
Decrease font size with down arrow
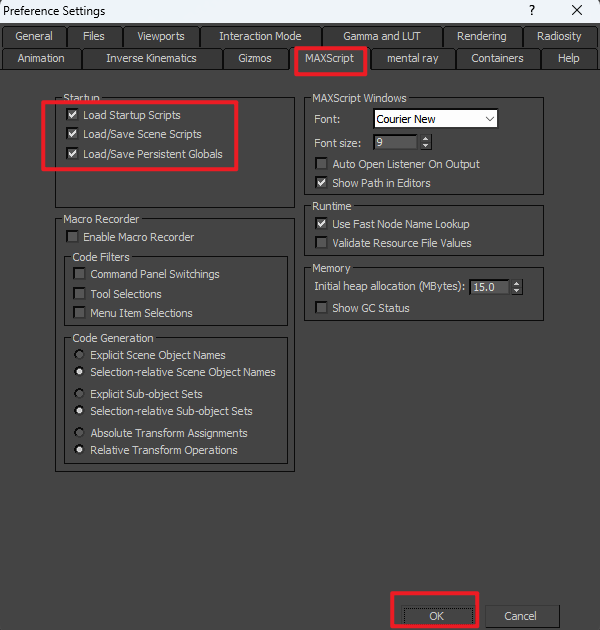pyautogui.click(x=426, y=146)
